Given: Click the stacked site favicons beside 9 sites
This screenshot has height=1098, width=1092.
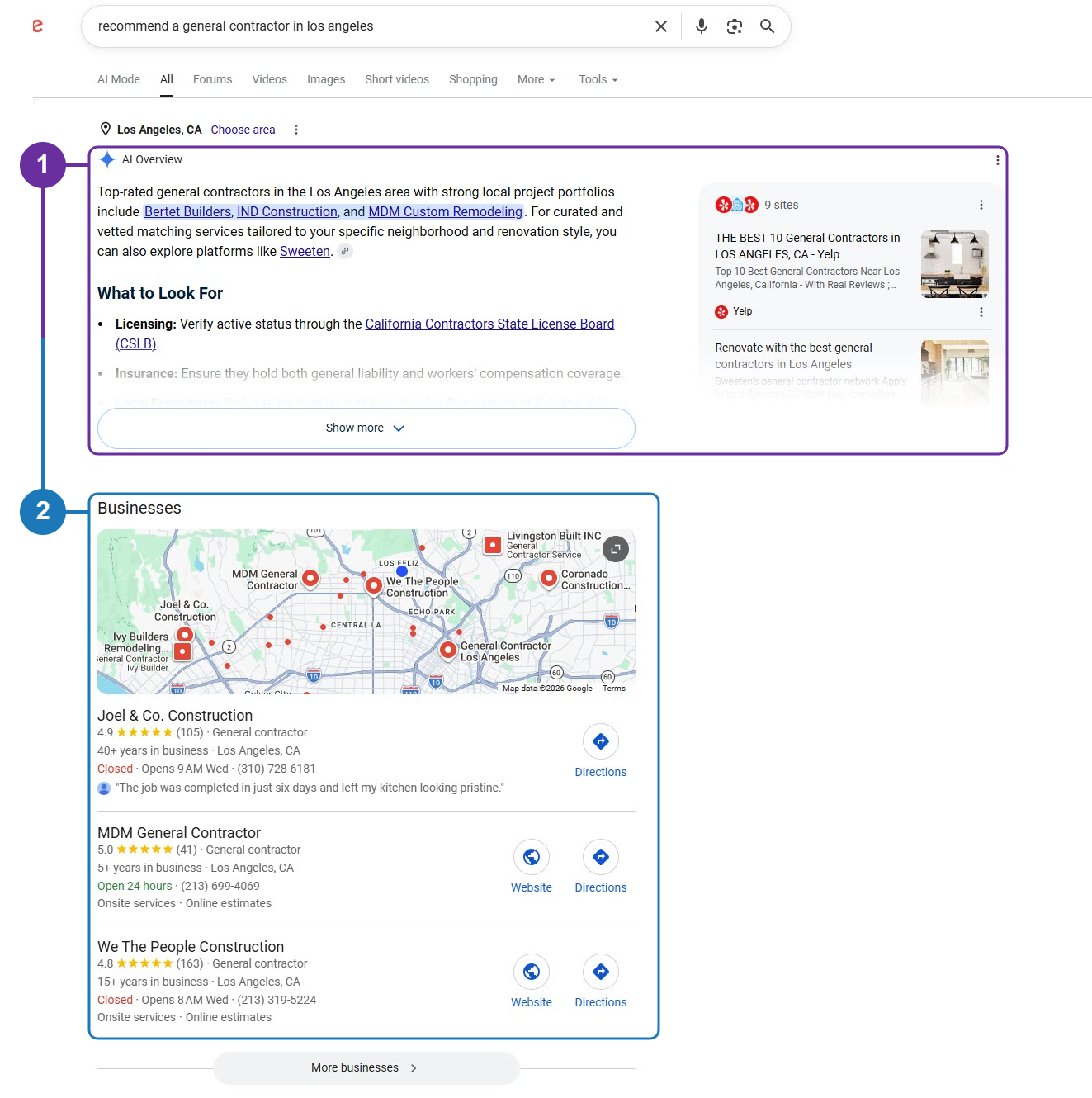Looking at the screenshot, I should 737,205.
